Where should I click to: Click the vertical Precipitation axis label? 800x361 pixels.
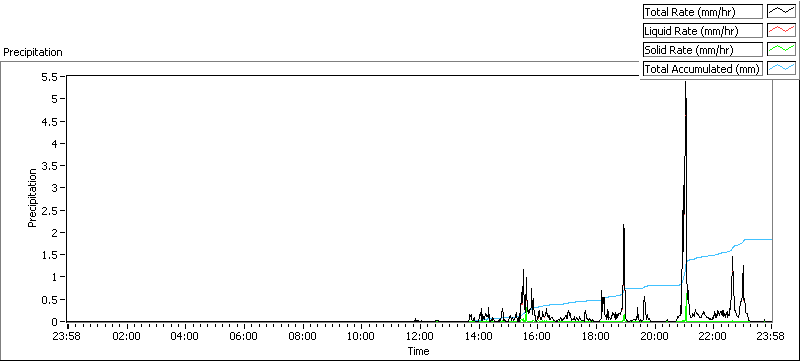click(33, 198)
